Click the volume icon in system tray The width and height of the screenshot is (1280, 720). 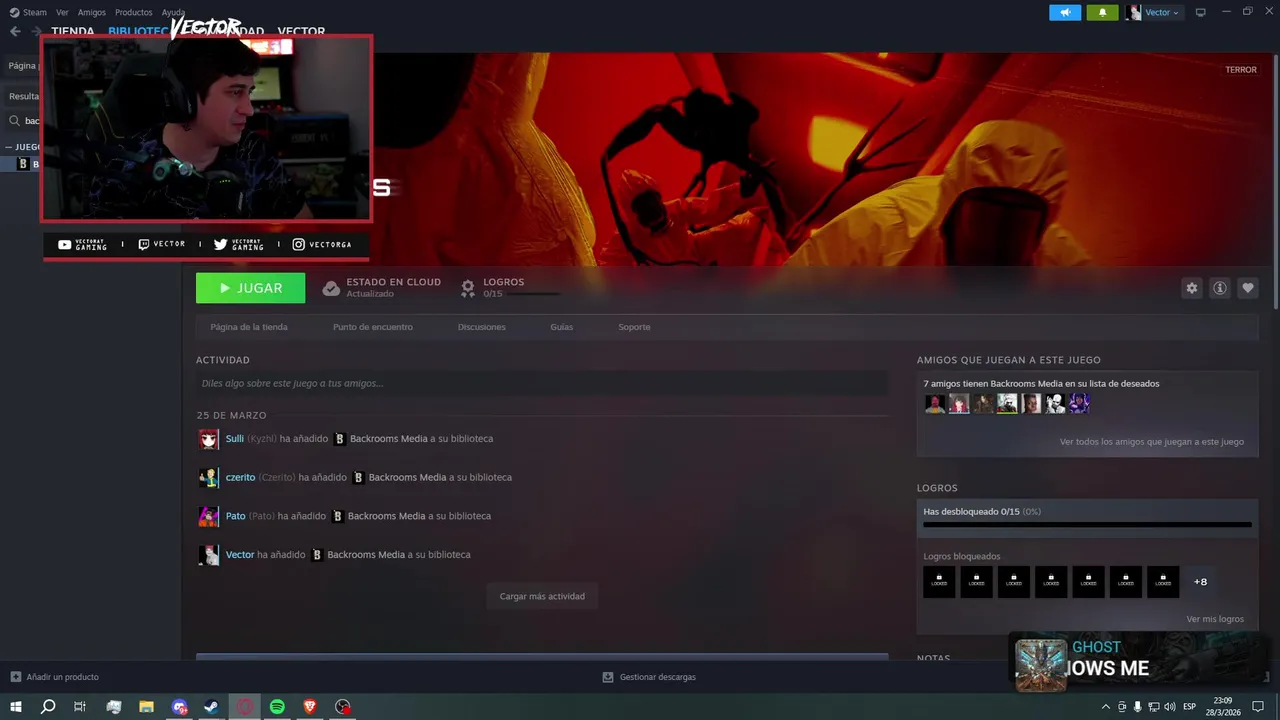click(x=1169, y=707)
